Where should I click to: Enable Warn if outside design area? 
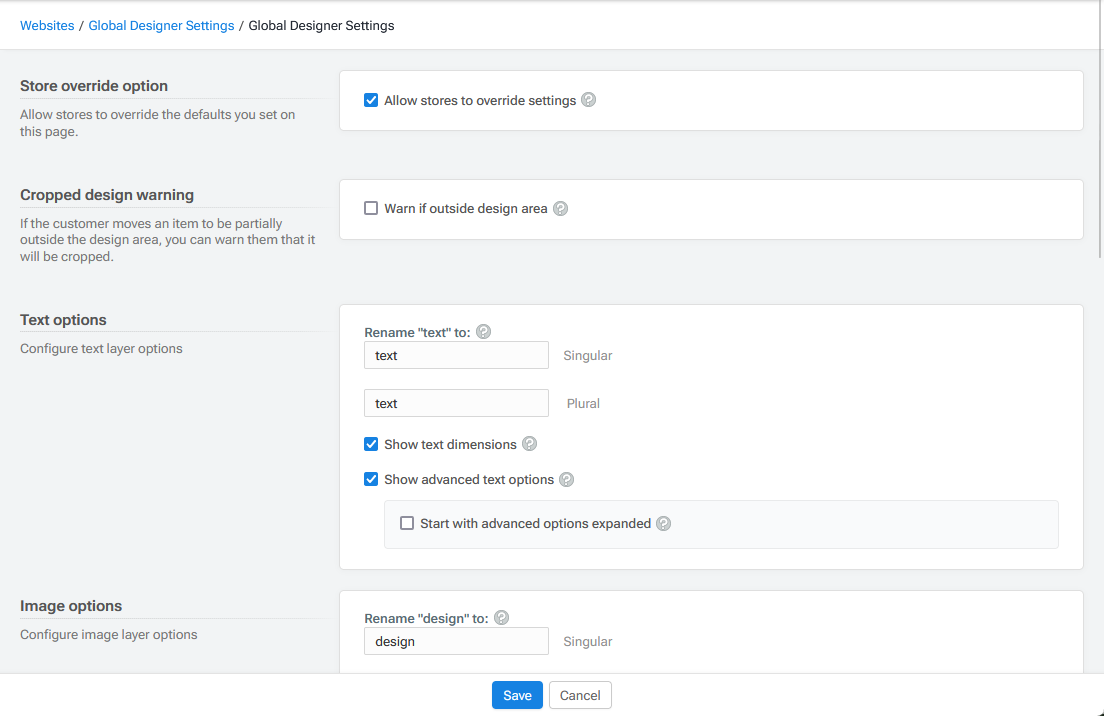pos(371,208)
